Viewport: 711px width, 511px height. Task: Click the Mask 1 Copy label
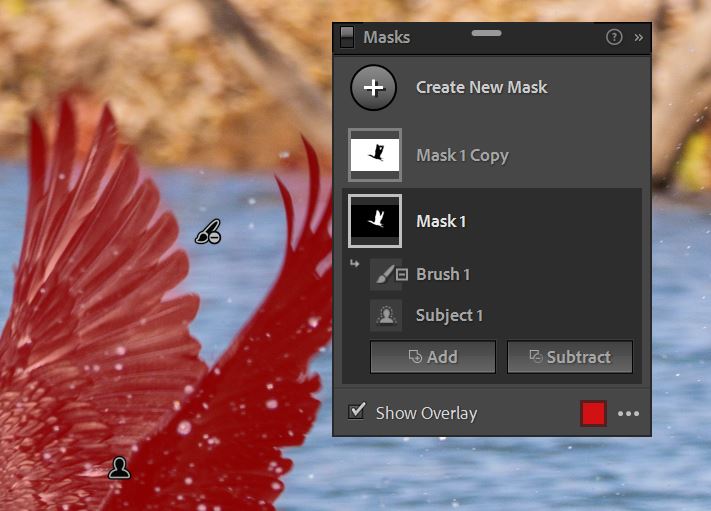[462, 155]
